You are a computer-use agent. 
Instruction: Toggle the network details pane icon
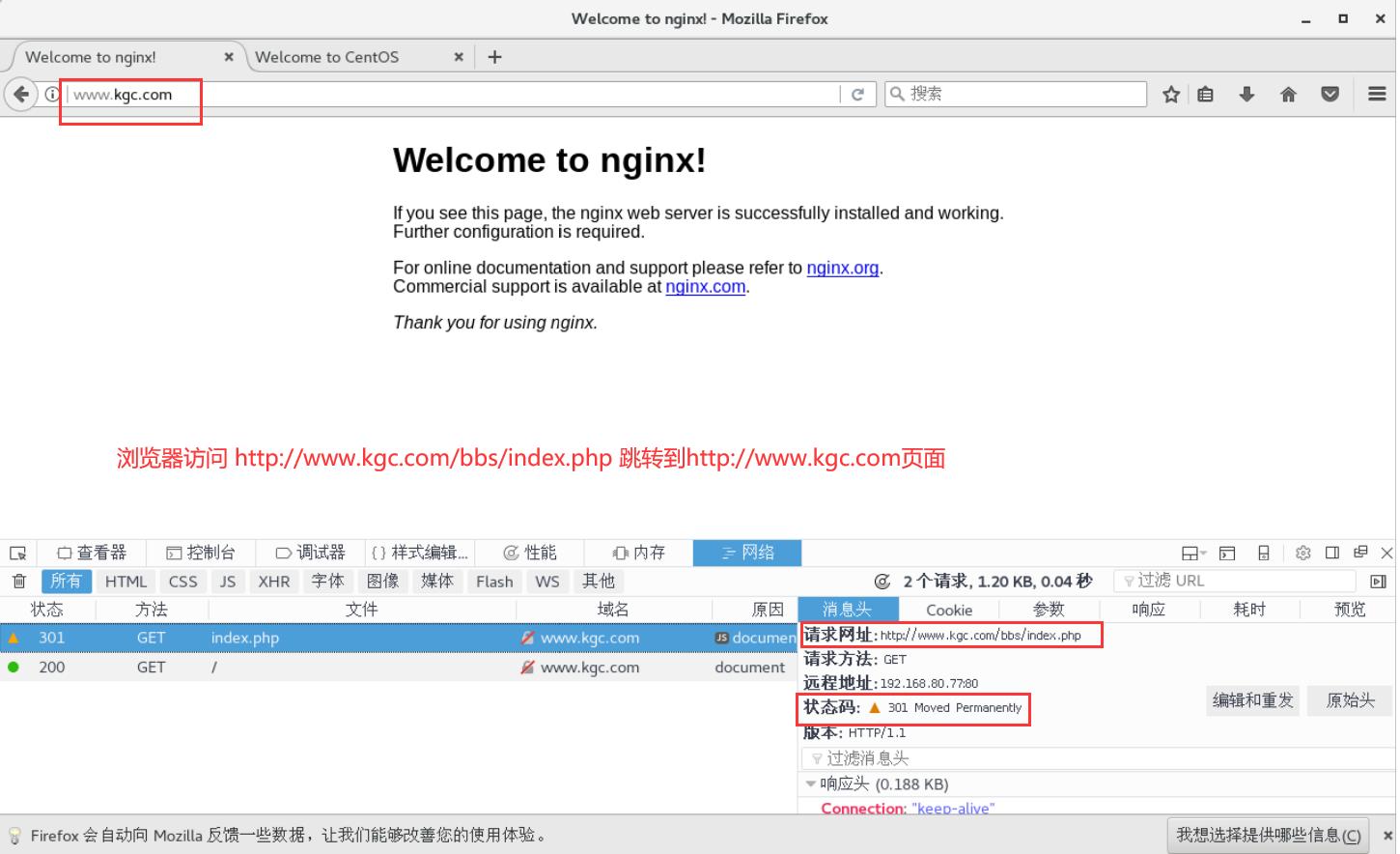click(1378, 581)
